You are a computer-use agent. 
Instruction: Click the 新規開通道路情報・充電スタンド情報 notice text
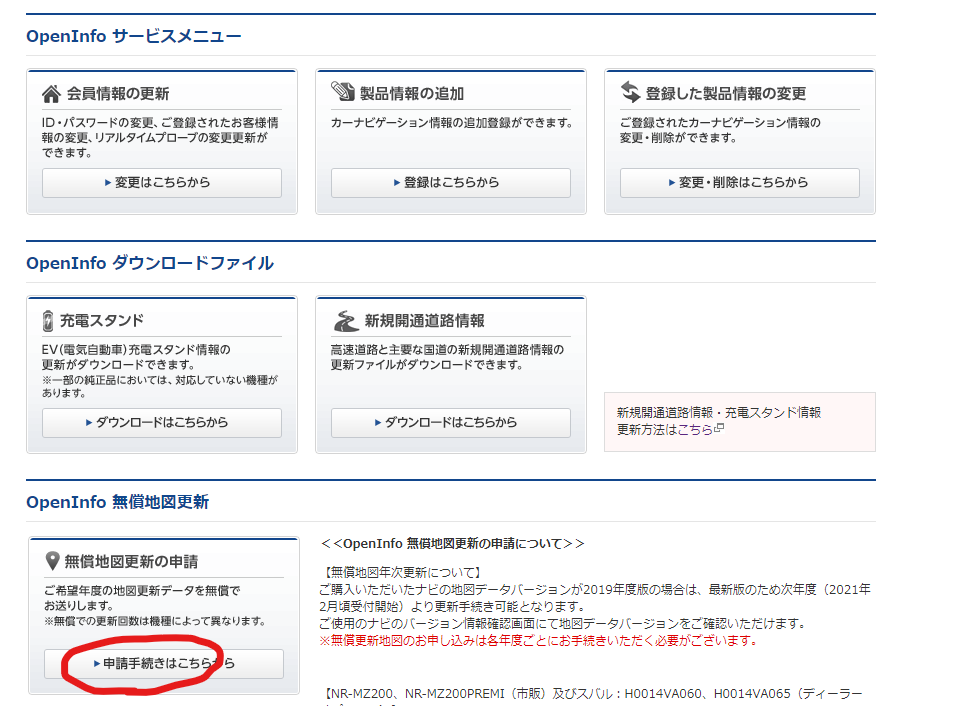[x=719, y=412]
